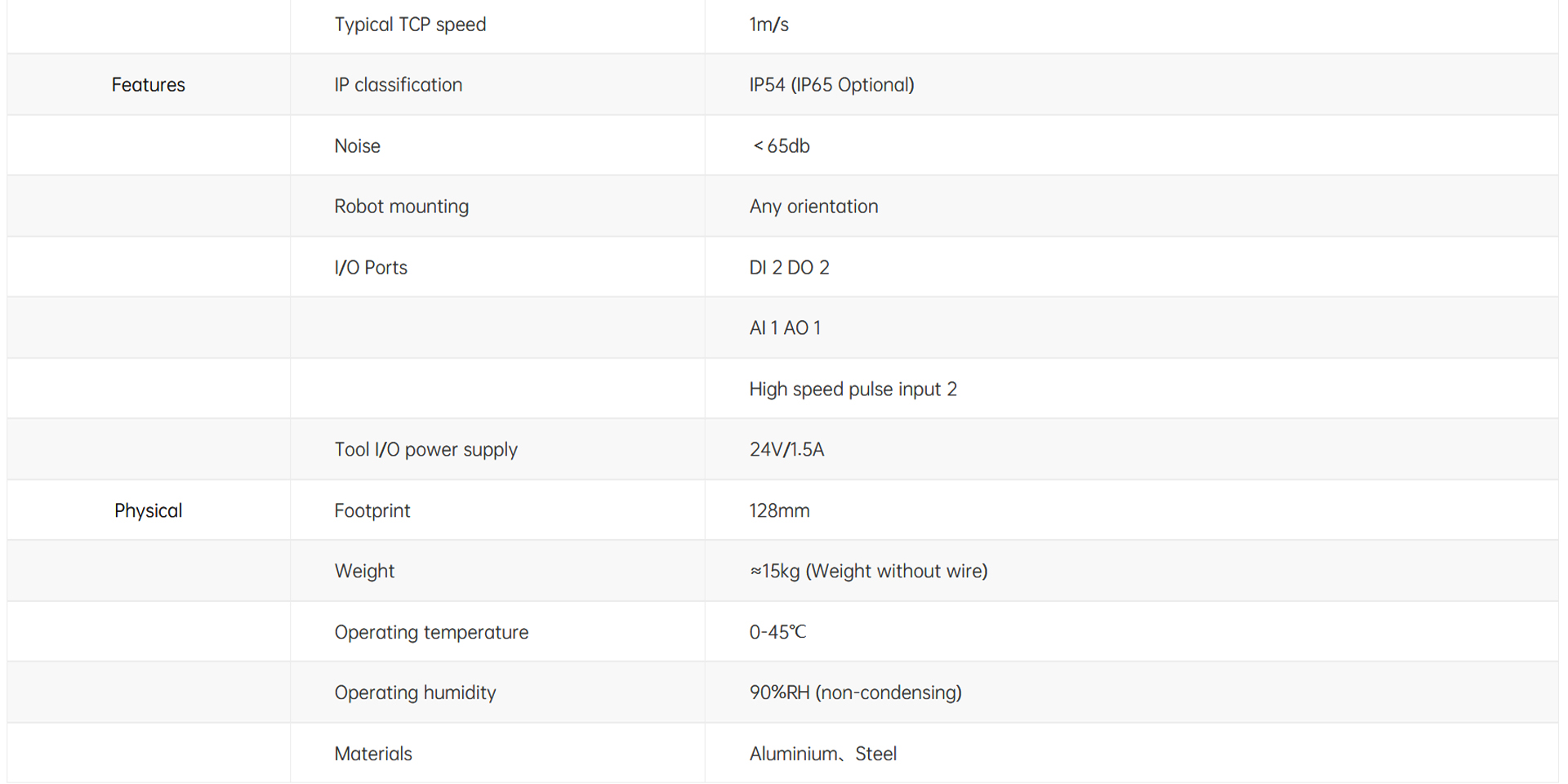
Task: Select the "24V/1.5A" value
Action: tap(786, 450)
